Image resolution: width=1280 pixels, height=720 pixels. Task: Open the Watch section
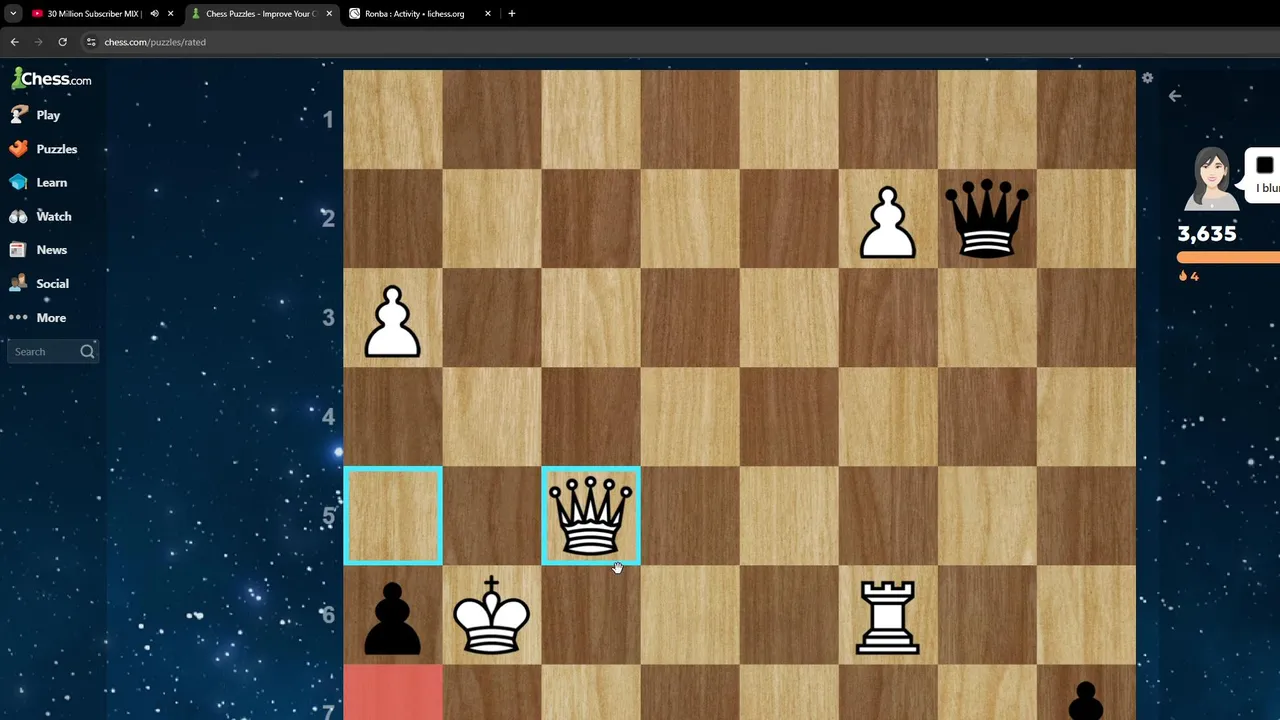click(53, 217)
